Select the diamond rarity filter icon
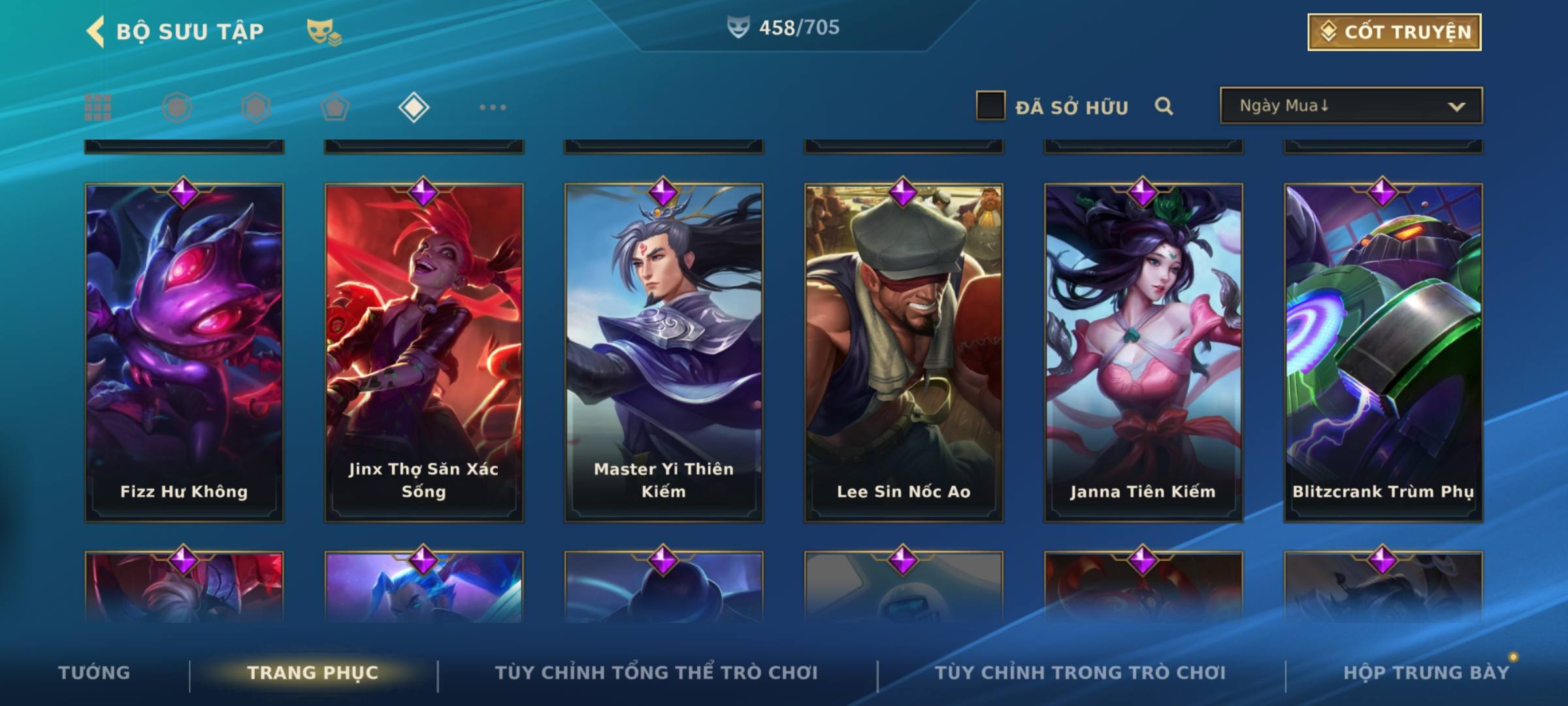 414,107
